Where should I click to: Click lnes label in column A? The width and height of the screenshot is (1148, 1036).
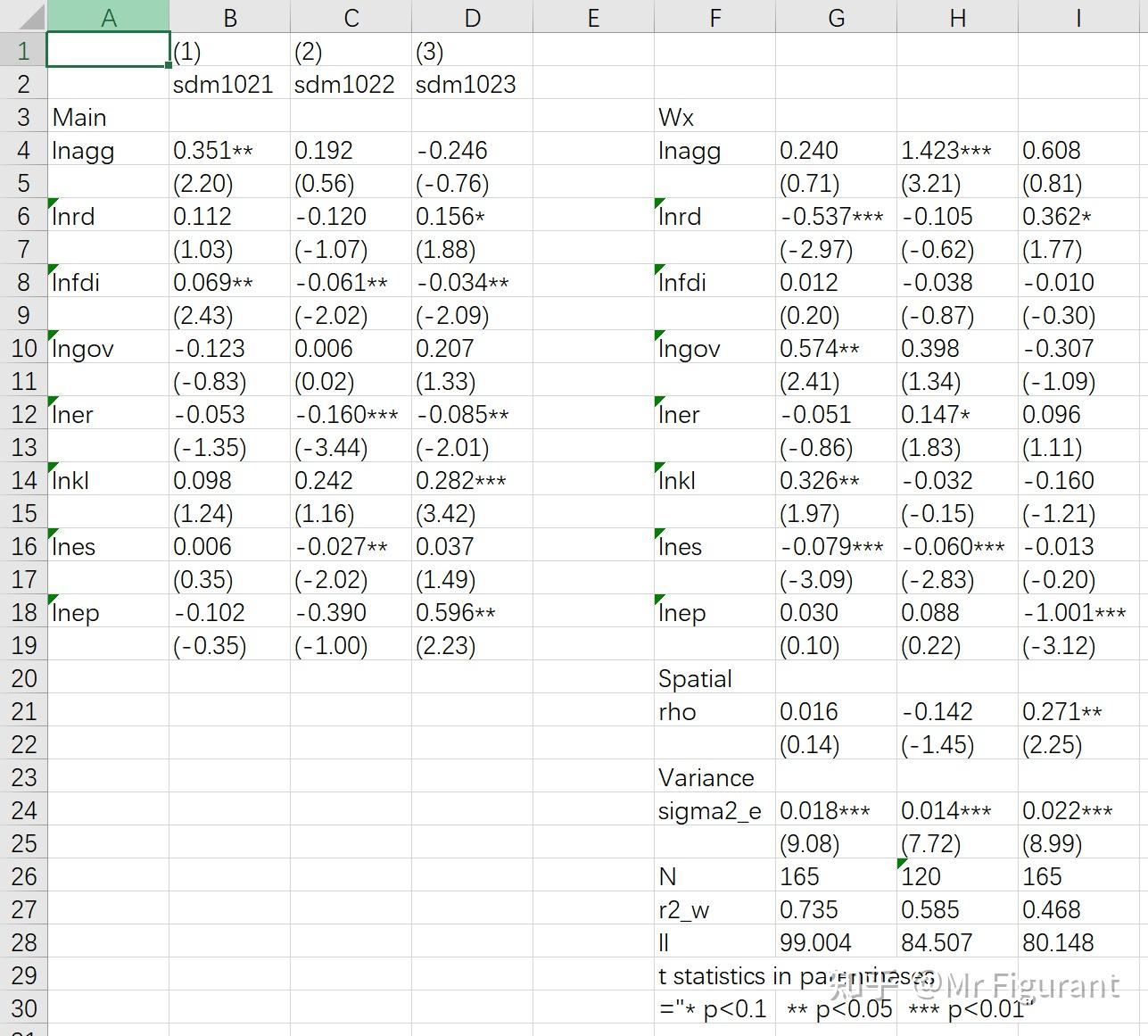tap(108, 545)
